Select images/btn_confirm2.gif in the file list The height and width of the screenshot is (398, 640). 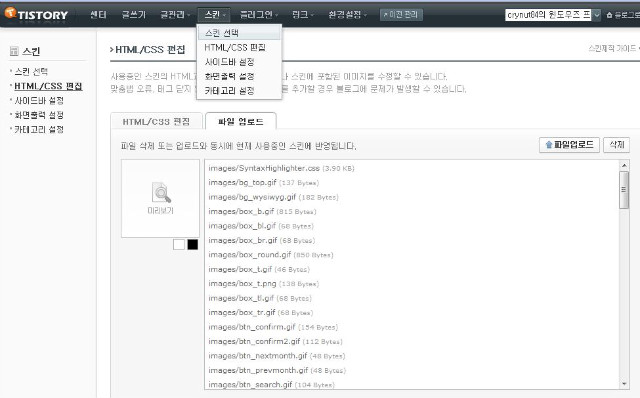276,341
